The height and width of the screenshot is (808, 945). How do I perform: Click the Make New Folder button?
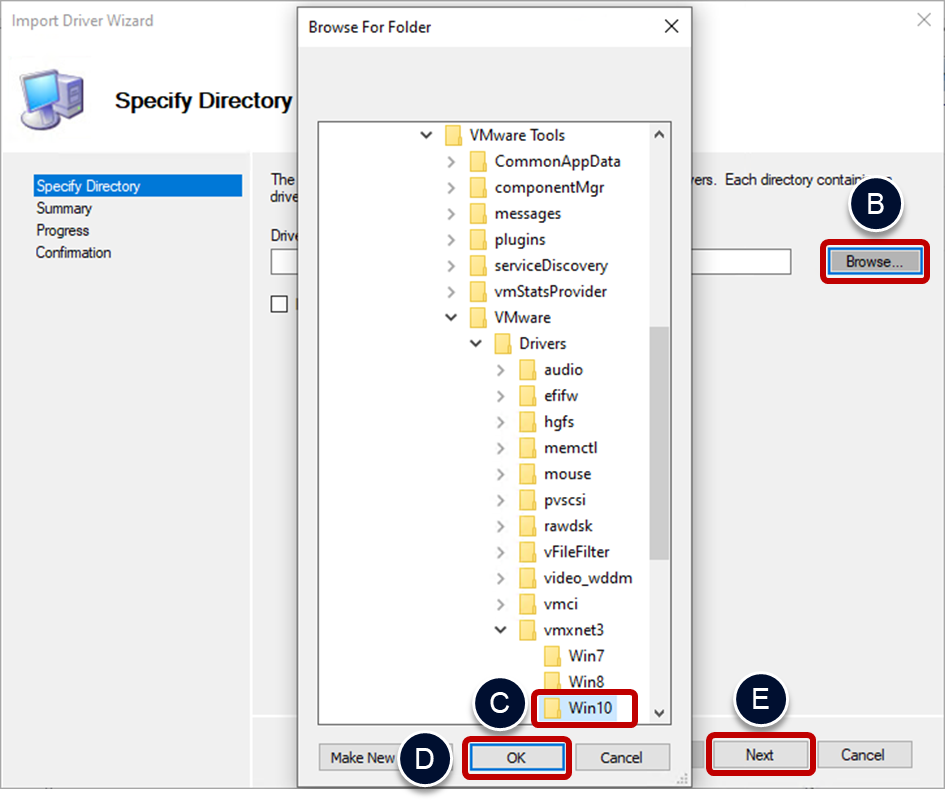[x=360, y=757]
